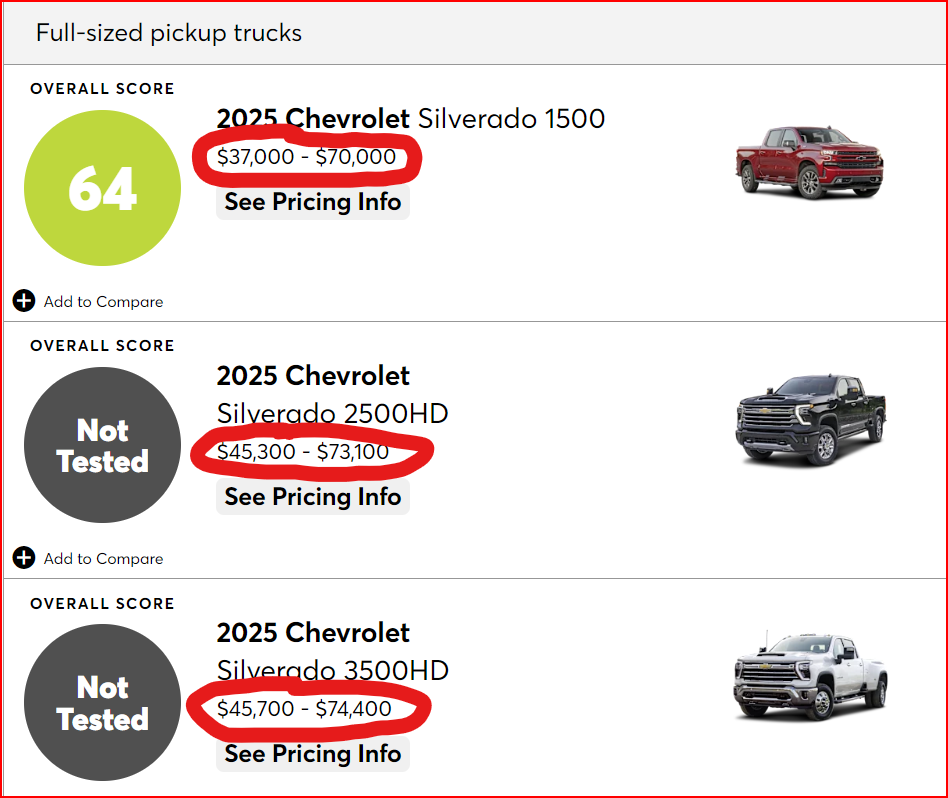Image resolution: width=948 pixels, height=798 pixels.
Task: Click the green 64 overall score circle
Action: [x=102, y=188]
